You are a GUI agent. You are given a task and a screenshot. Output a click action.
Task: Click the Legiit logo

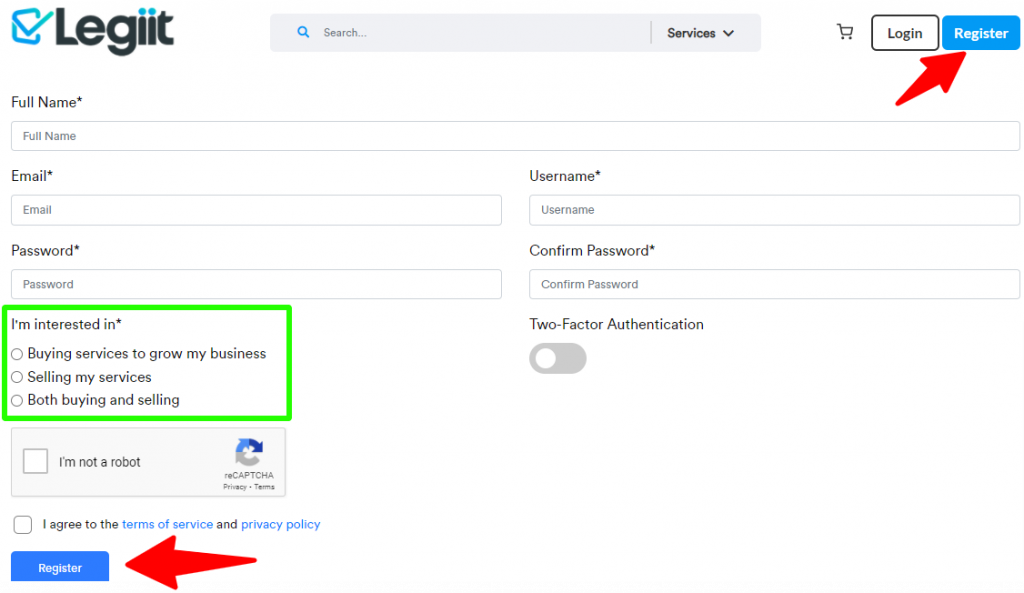point(93,30)
